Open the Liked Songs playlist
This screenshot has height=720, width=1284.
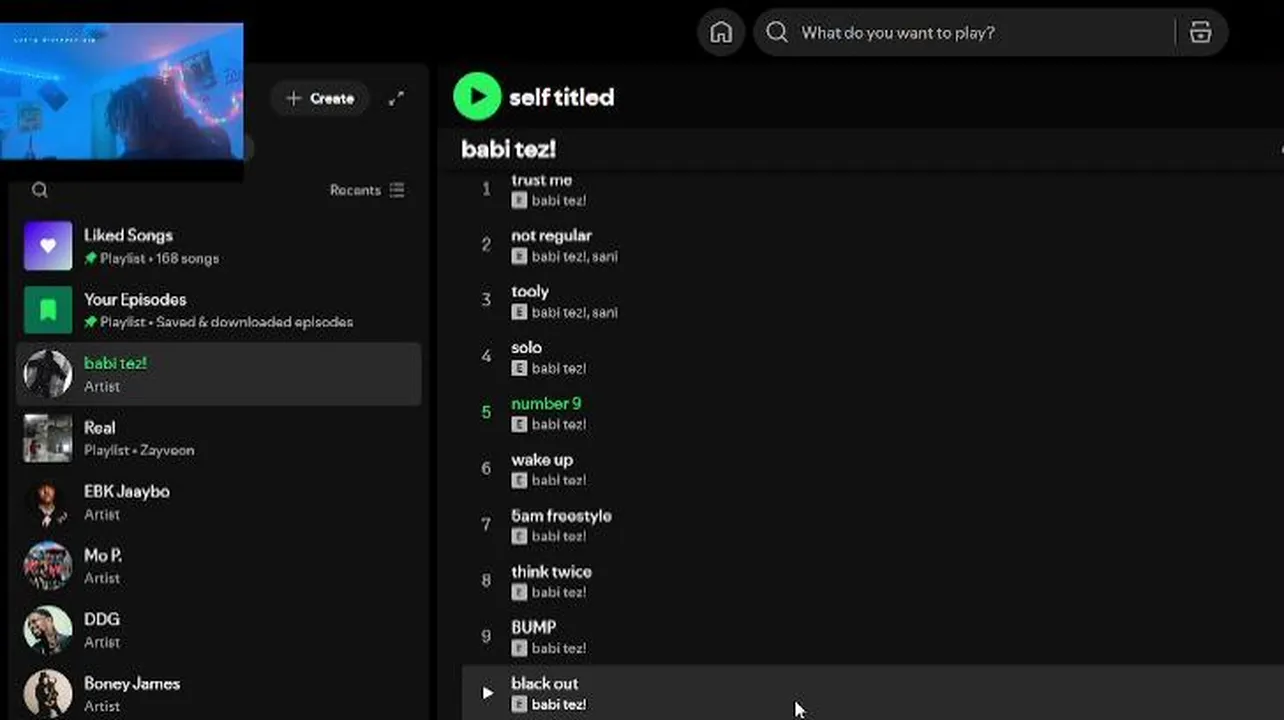coord(128,236)
